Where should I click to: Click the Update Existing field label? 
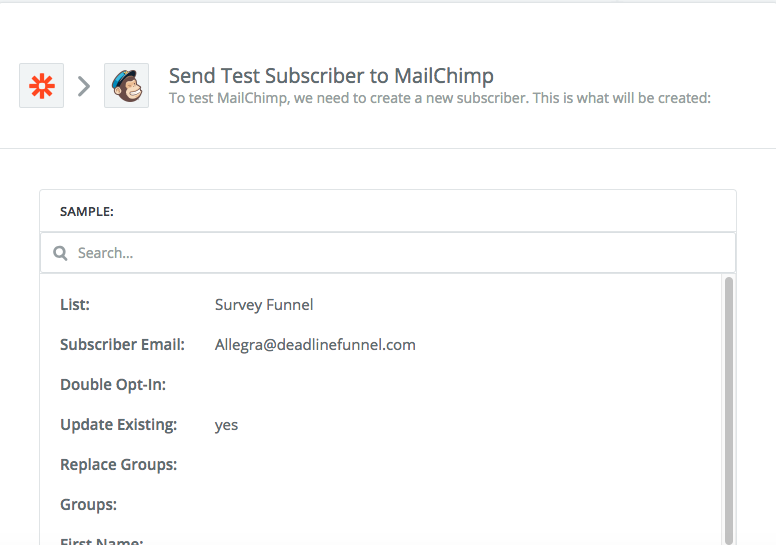(118, 425)
